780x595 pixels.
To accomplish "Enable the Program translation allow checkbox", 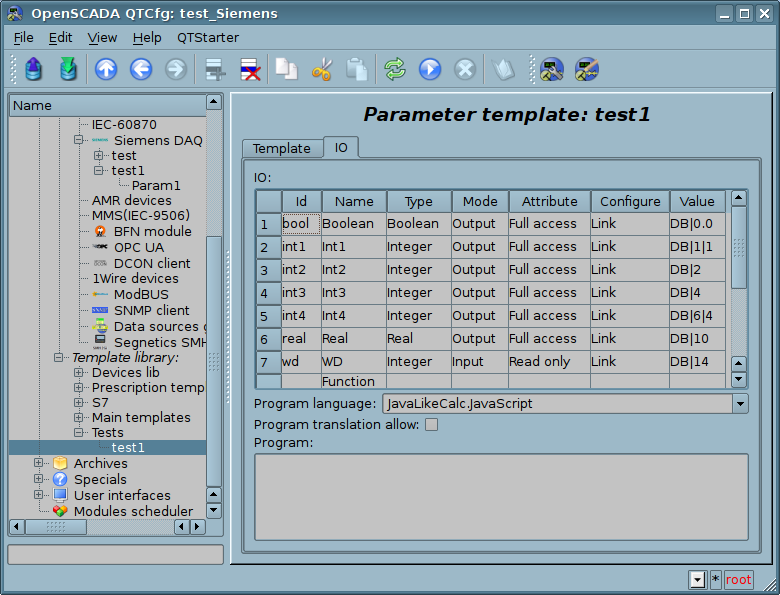I will click(432, 424).
